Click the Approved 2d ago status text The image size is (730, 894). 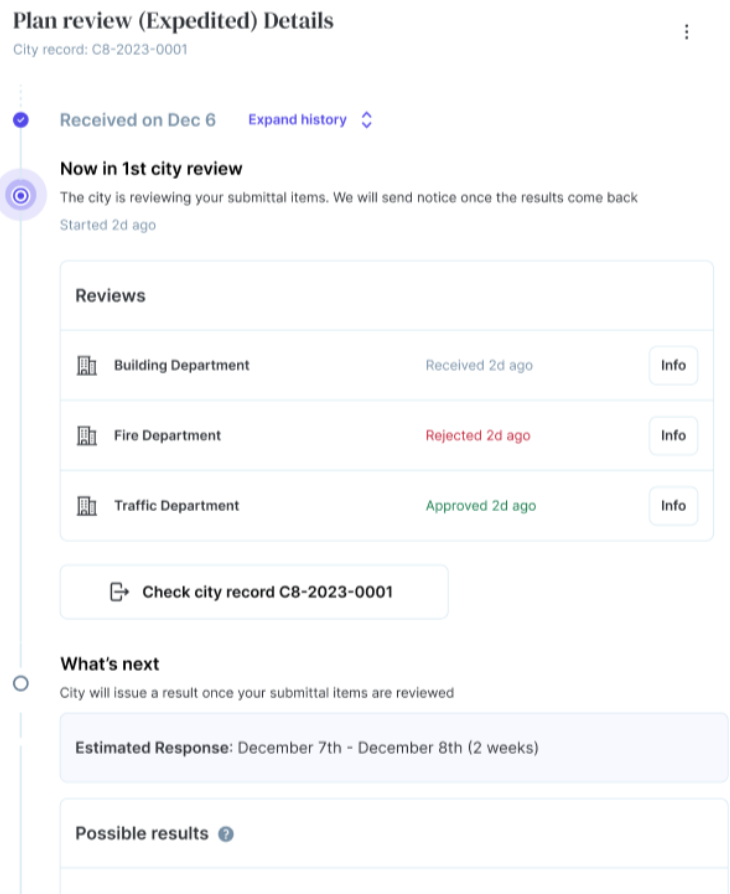[480, 505]
